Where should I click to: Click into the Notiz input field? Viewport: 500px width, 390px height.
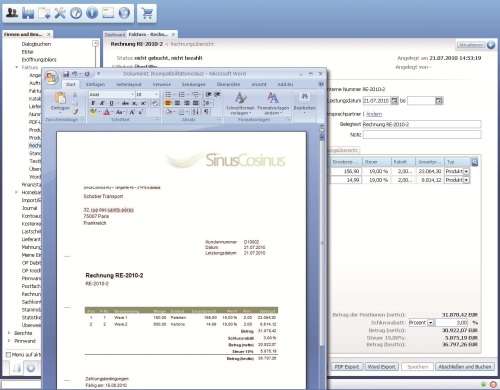tap(422, 134)
